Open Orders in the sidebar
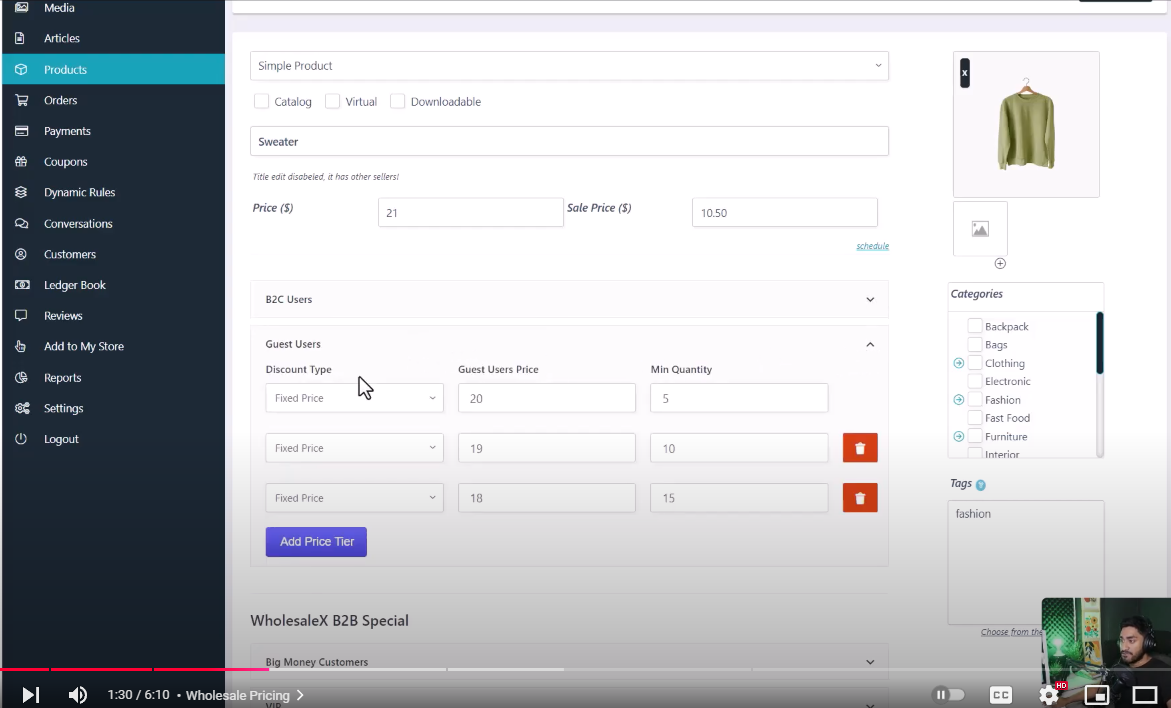 (x=60, y=100)
